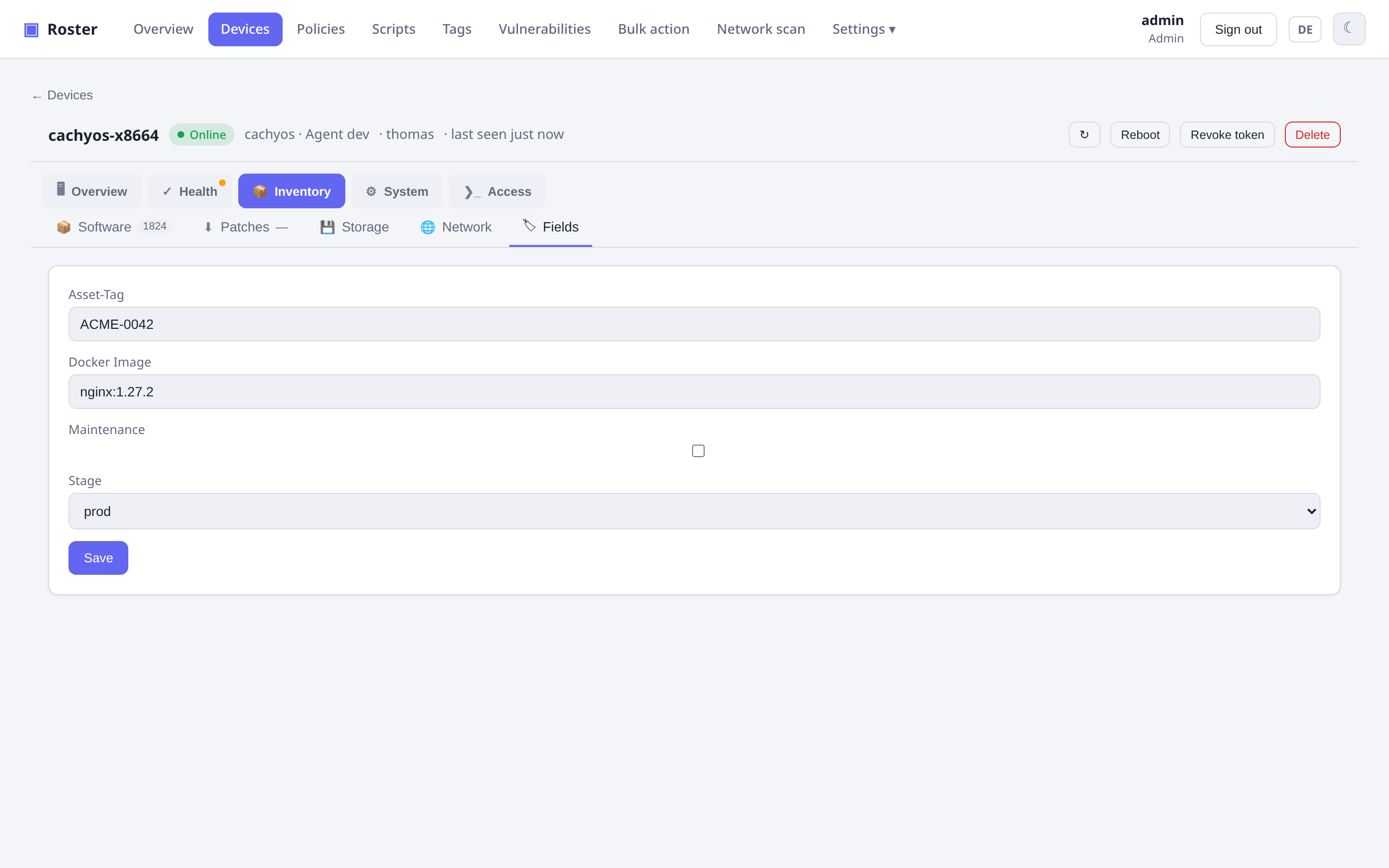Image resolution: width=1389 pixels, height=868 pixels.
Task: Go back via the Devices breadcrumb link
Action: [x=63, y=95]
